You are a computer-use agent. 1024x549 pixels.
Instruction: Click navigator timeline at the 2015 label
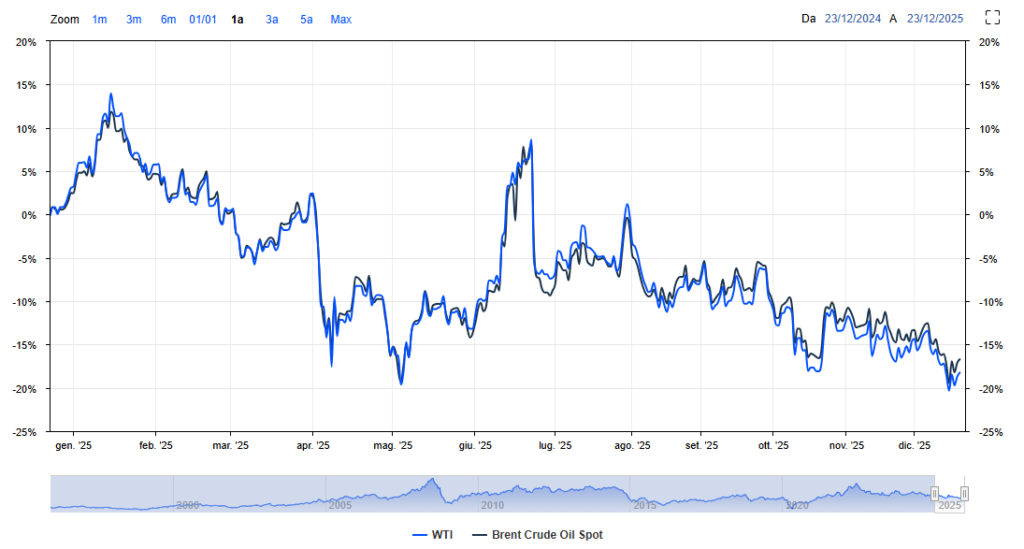tap(644, 506)
